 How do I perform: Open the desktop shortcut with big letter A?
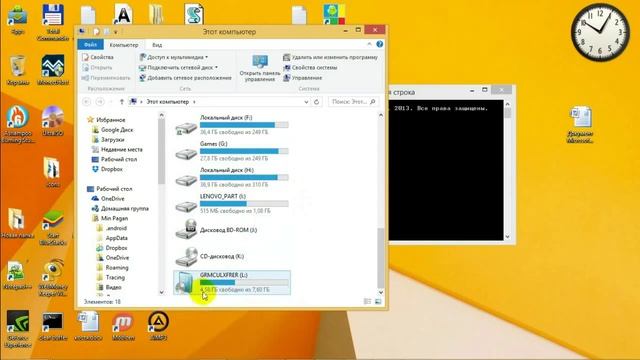click(123, 15)
